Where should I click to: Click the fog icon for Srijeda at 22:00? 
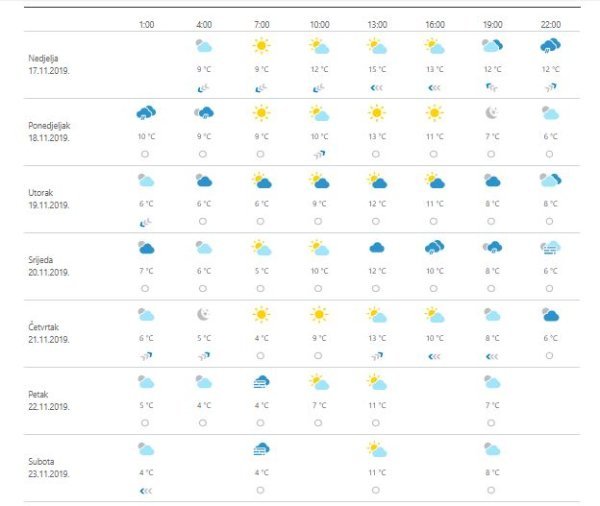click(x=549, y=248)
